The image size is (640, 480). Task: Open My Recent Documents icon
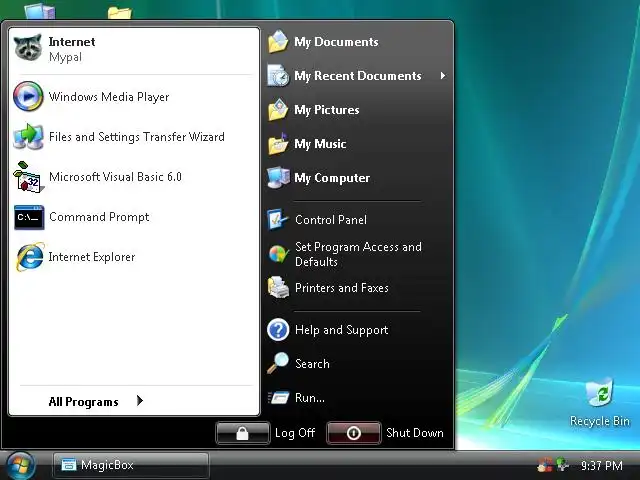click(x=278, y=76)
